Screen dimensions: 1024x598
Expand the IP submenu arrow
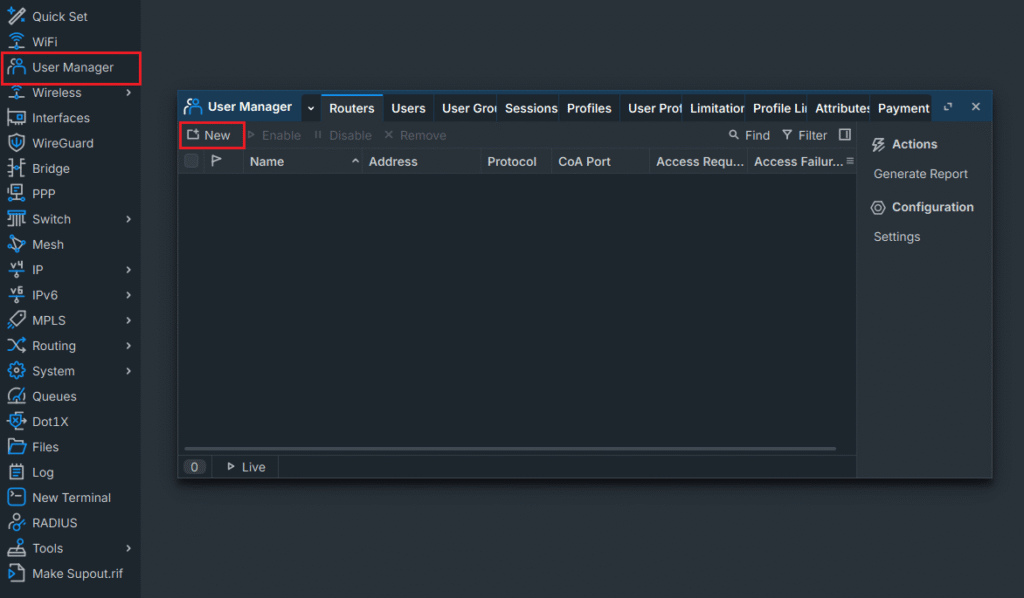129,270
